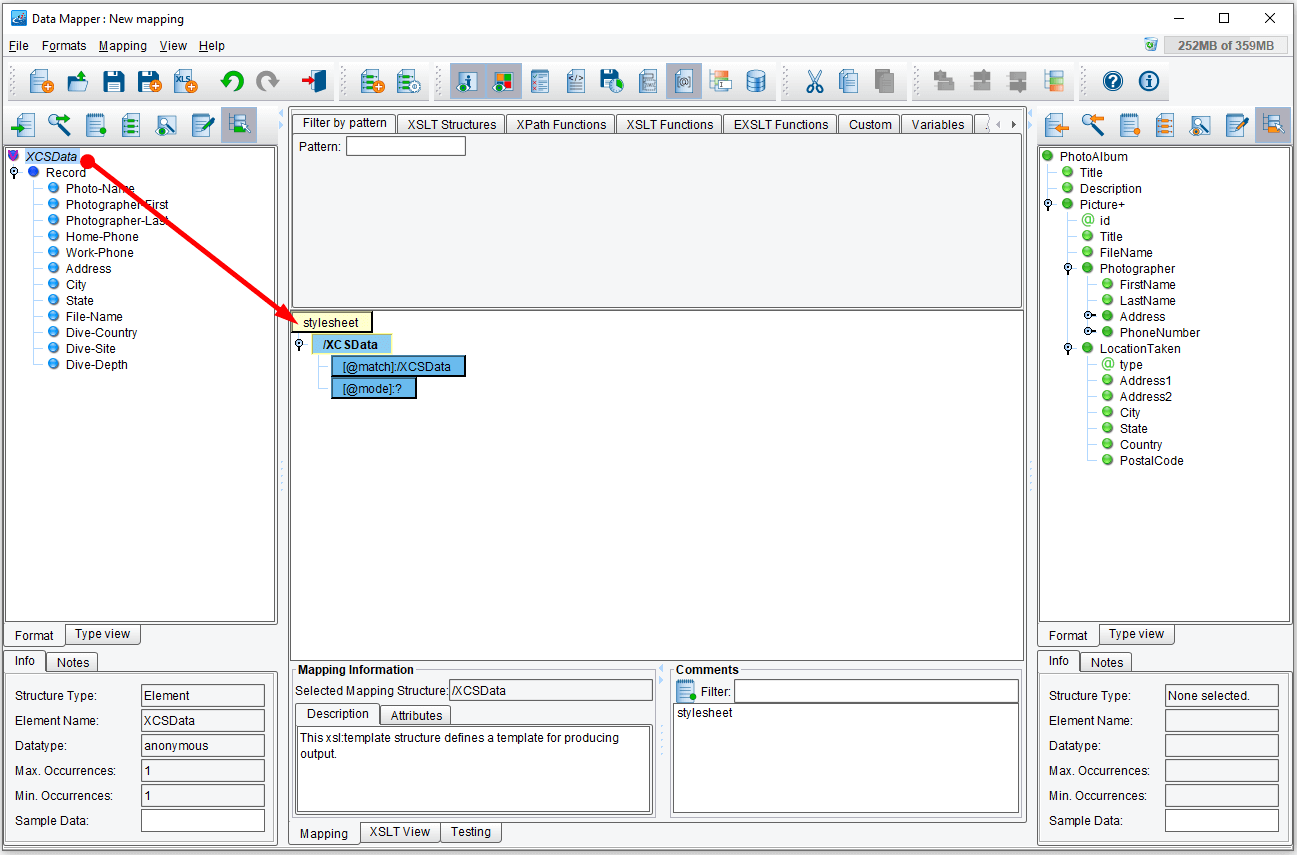The image size is (1297, 855).
Task: Open the Mapping menu
Action: 123,46
